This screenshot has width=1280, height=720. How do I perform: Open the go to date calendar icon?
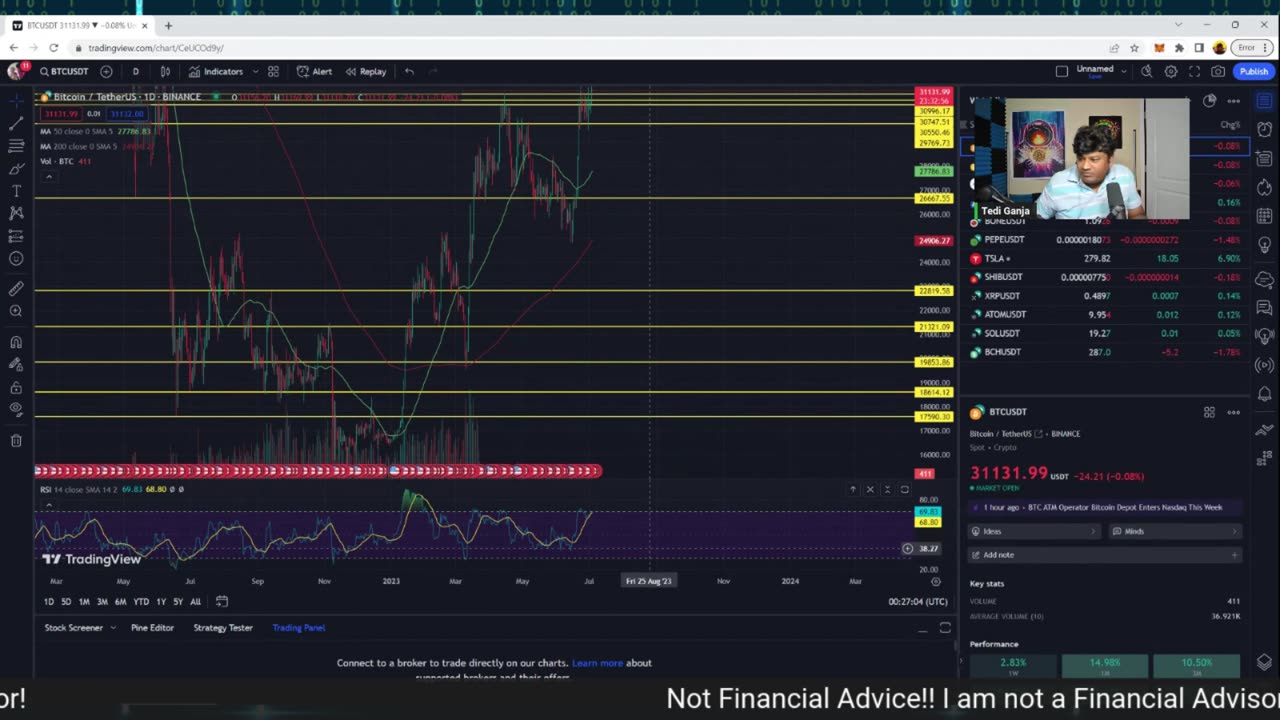point(222,601)
